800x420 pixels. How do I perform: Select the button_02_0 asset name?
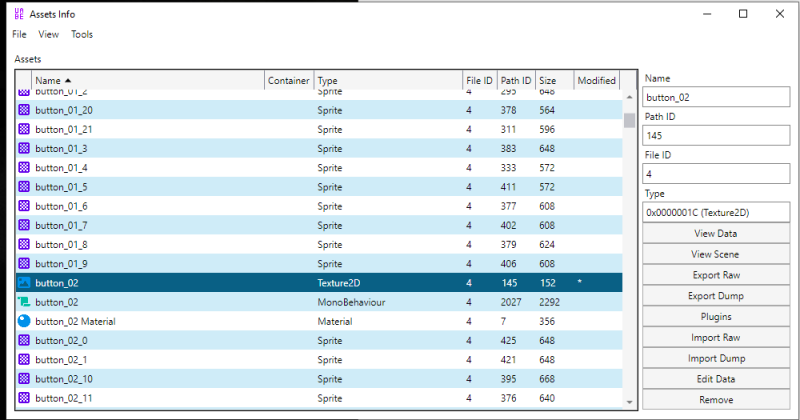[61, 340]
